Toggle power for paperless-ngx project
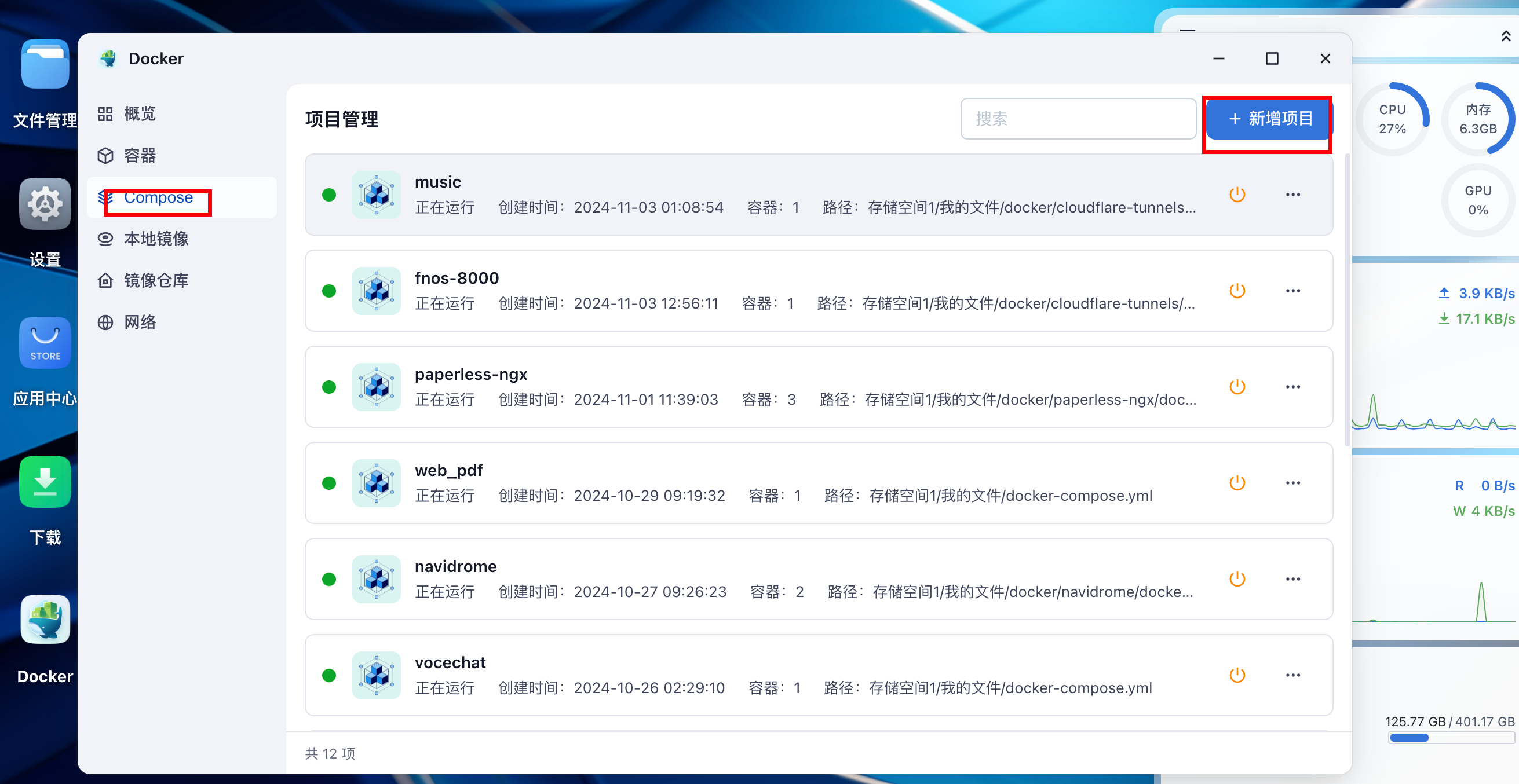 point(1236,387)
